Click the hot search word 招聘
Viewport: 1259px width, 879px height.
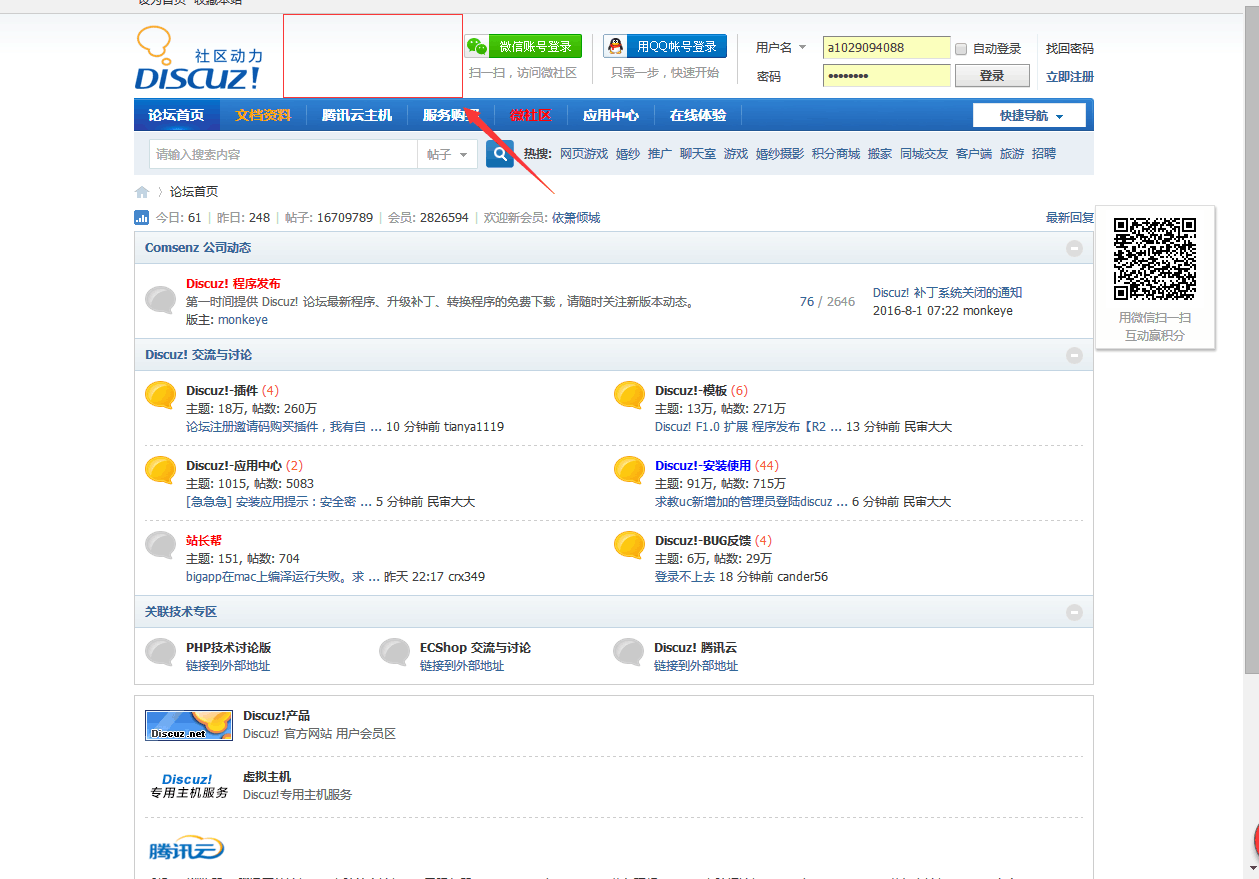1044,154
